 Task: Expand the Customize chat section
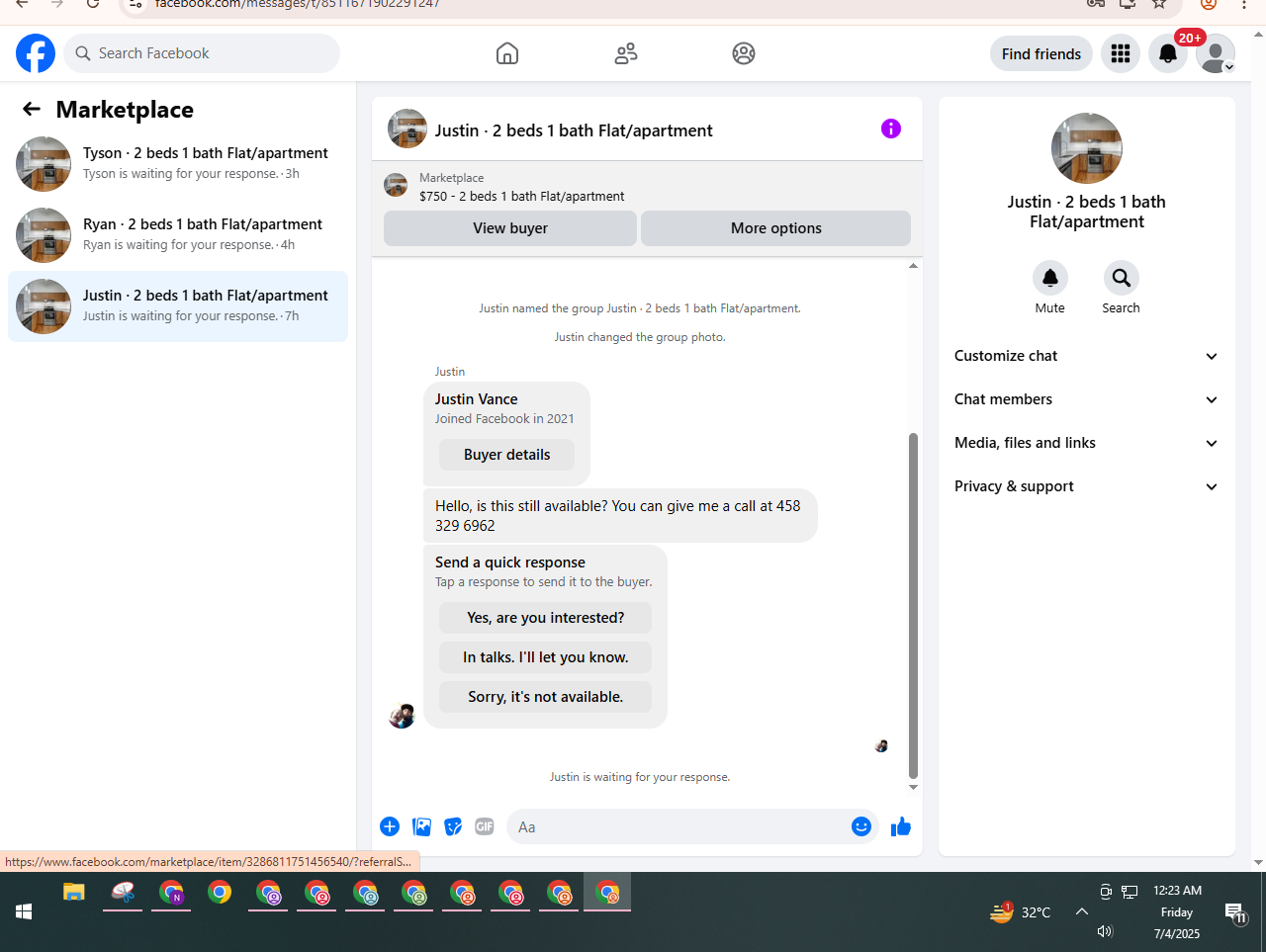click(1086, 356)
